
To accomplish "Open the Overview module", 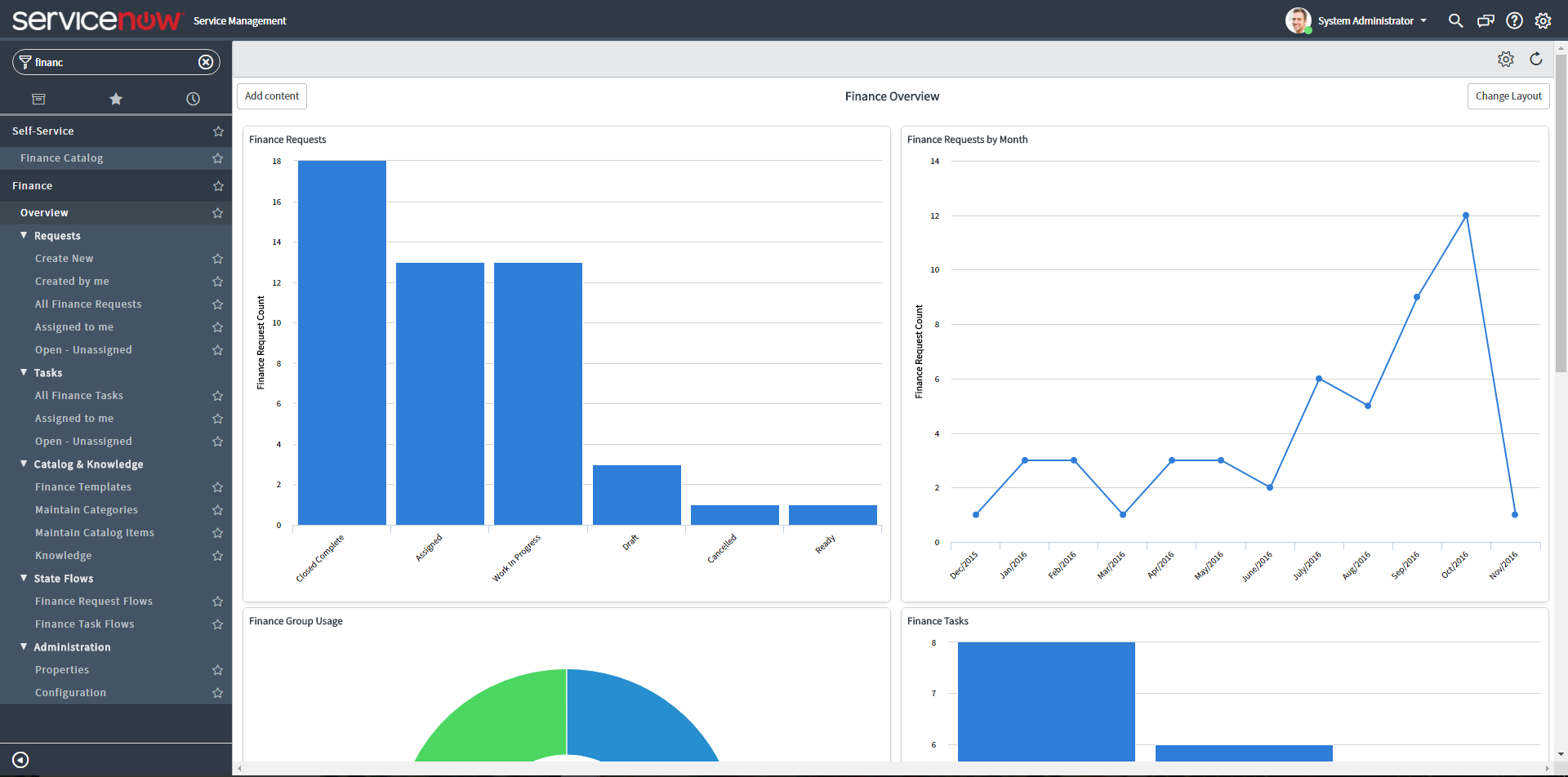I will [x=44, y=213].
